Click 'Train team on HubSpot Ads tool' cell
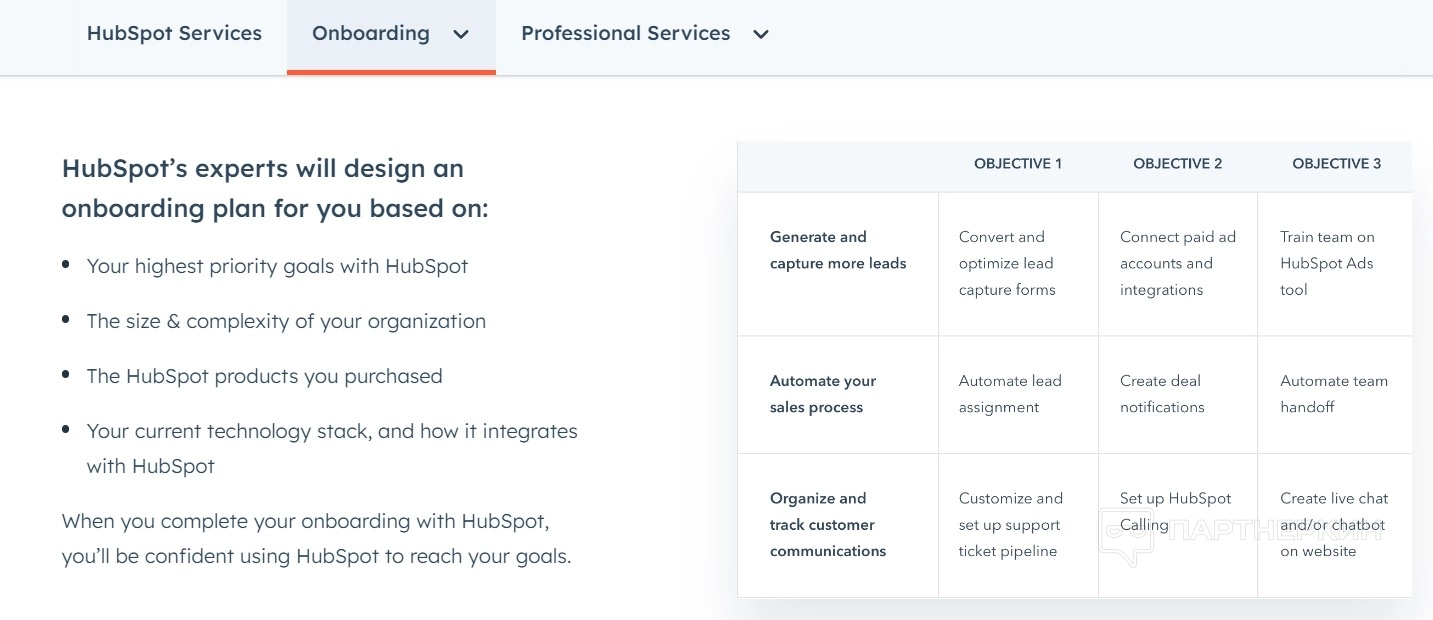The width and height of the screenshot is (1433, 620). (1327, 263)
